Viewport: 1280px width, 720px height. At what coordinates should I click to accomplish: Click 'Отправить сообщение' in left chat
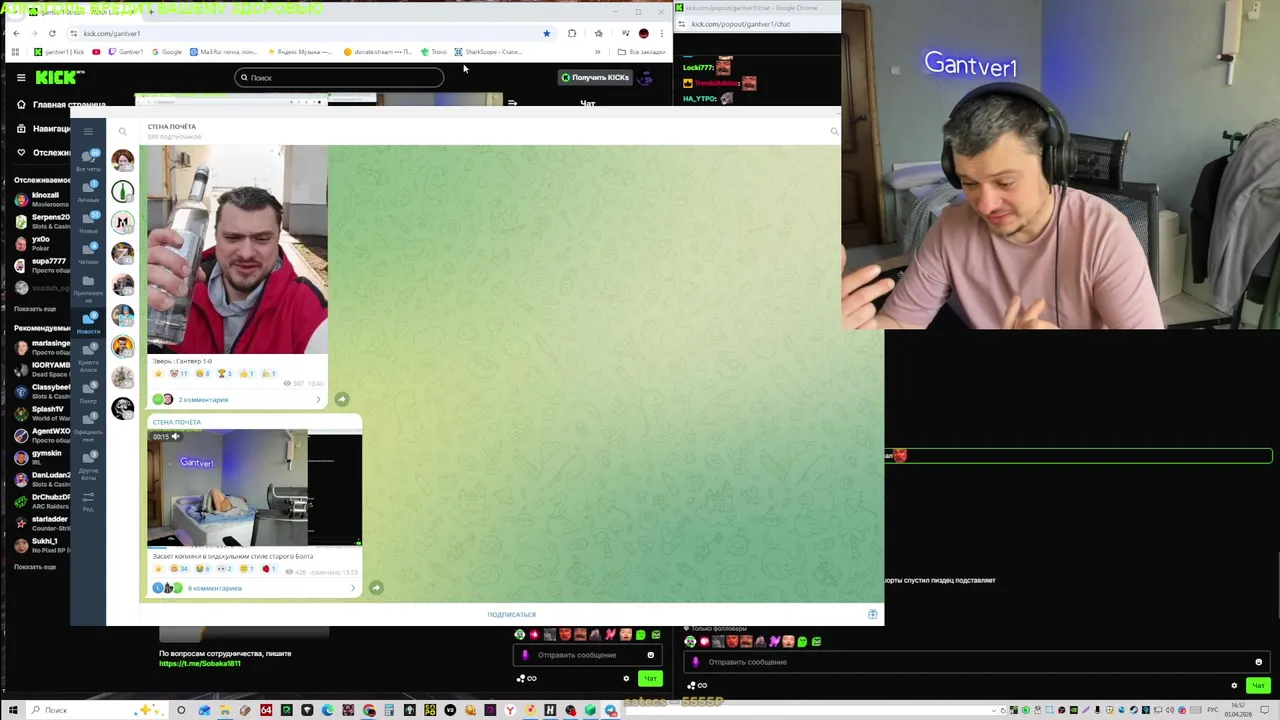(x=586, y=656)
